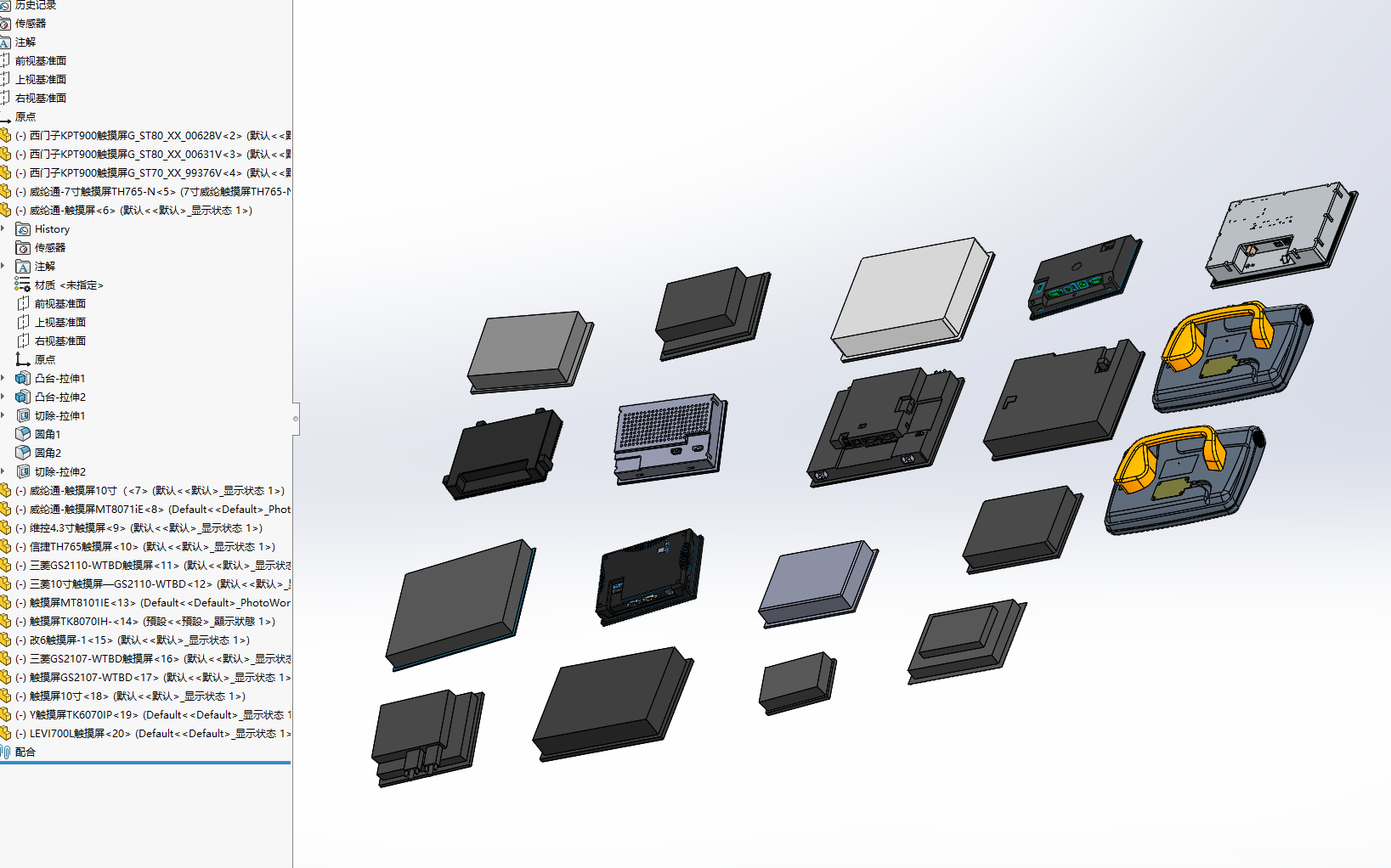Image resolution: width=1391 pixels, height=868 pixels.
Task: Expand the 凸台-拉伸1 feature
Action: (3, 379)
